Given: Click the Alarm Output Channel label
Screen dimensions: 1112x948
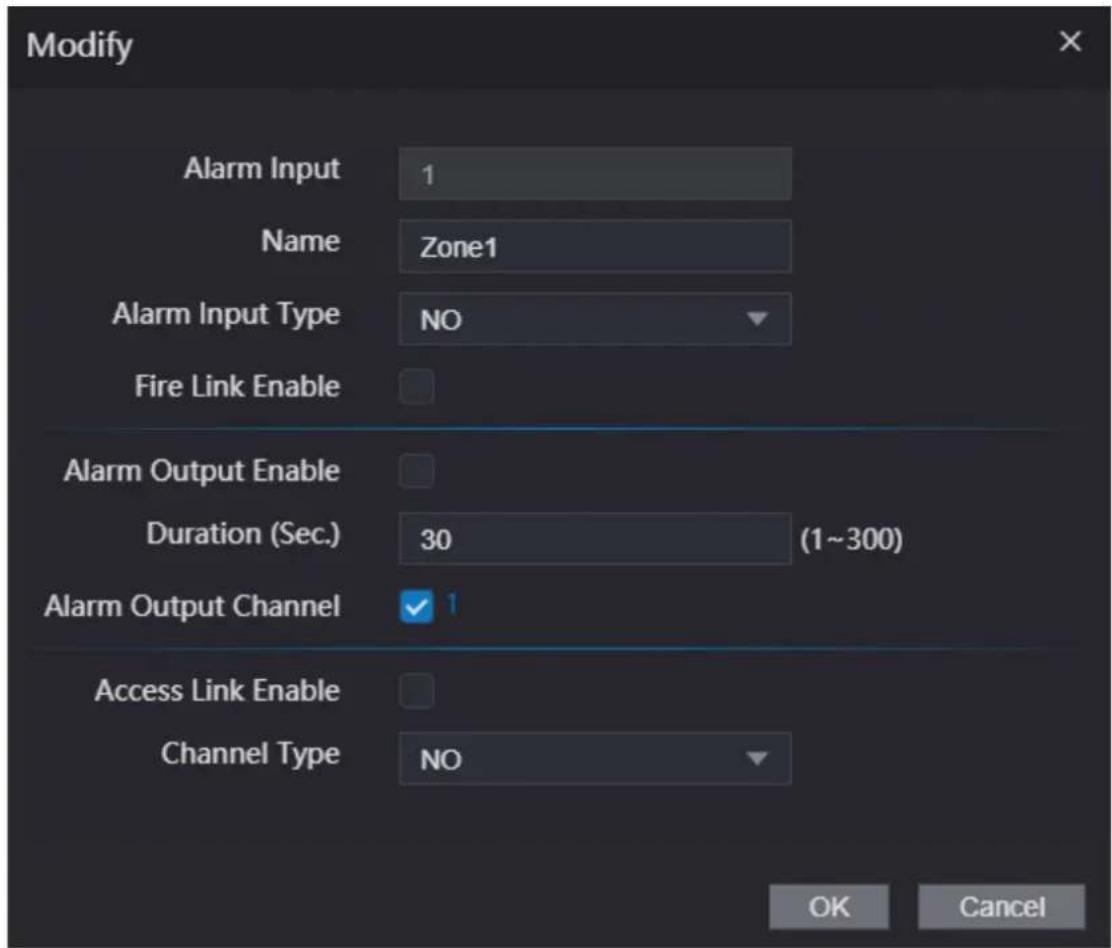Looking at the screenshot, I should click(192, 607).
